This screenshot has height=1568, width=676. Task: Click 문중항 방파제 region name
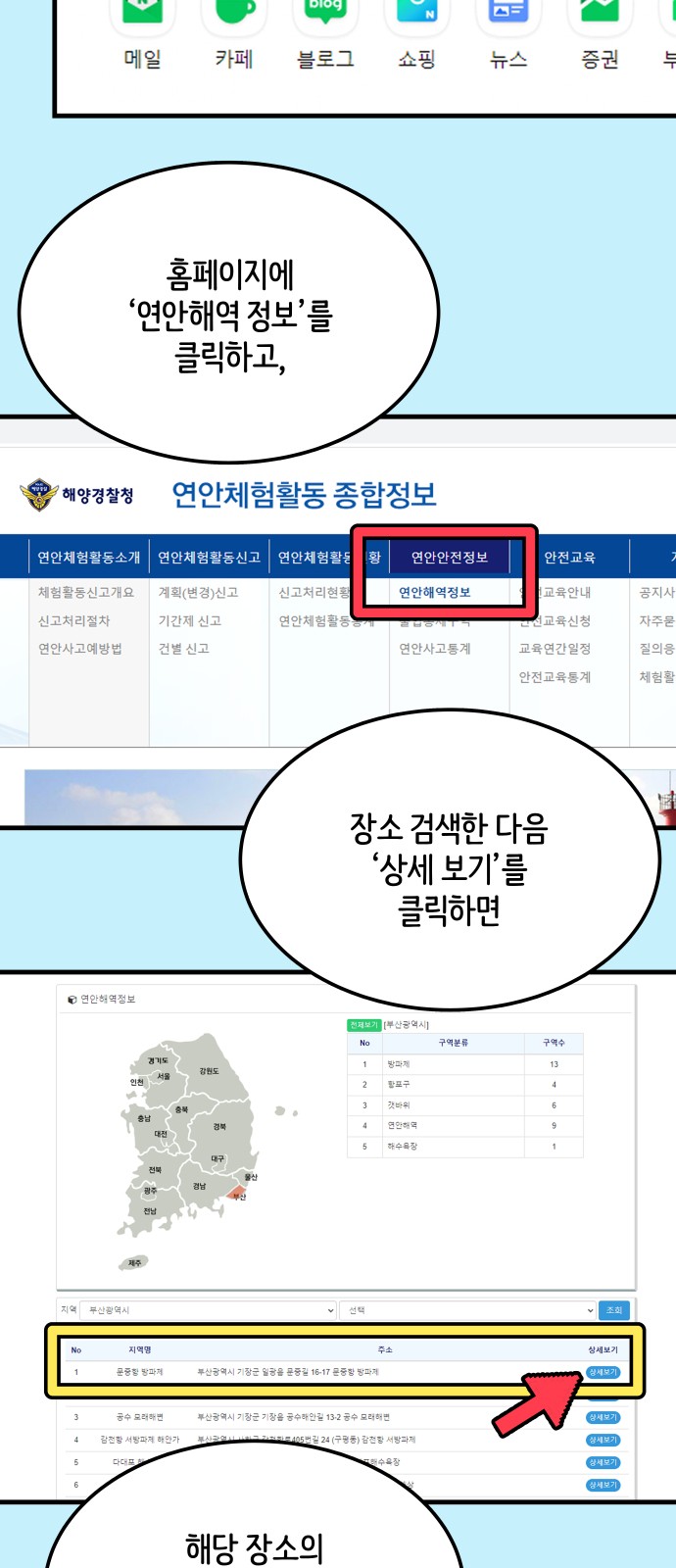point(140,1372)
